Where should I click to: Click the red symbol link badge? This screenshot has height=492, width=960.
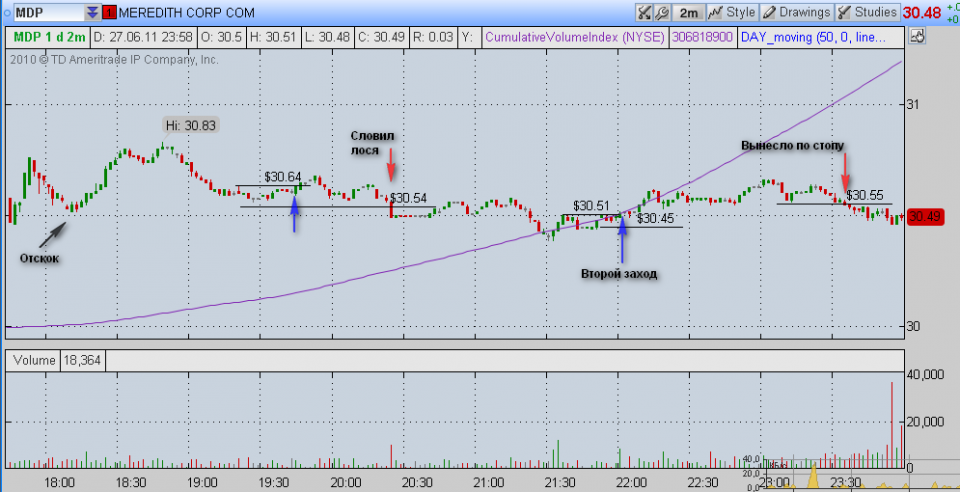click(x=109, y=13)
